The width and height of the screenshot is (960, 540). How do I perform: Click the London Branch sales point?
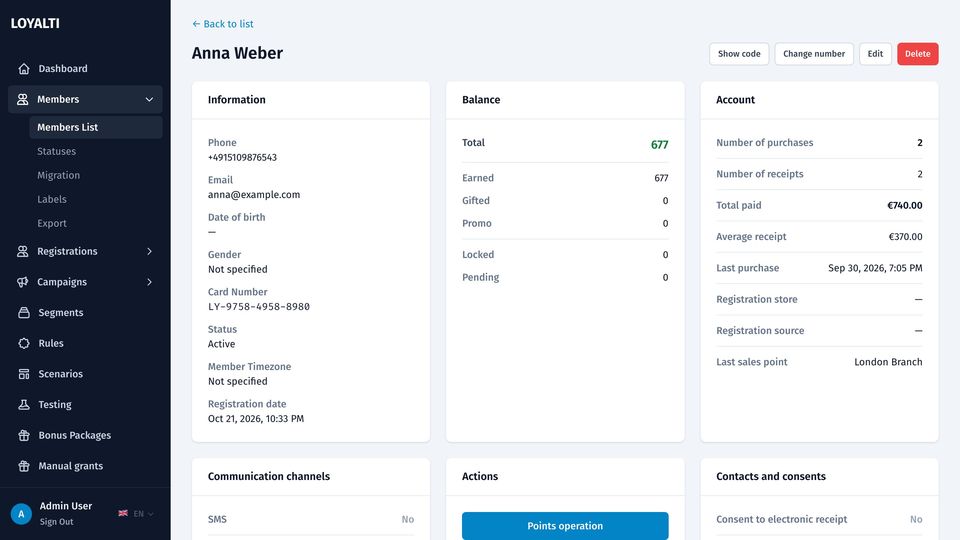point(888,362)
